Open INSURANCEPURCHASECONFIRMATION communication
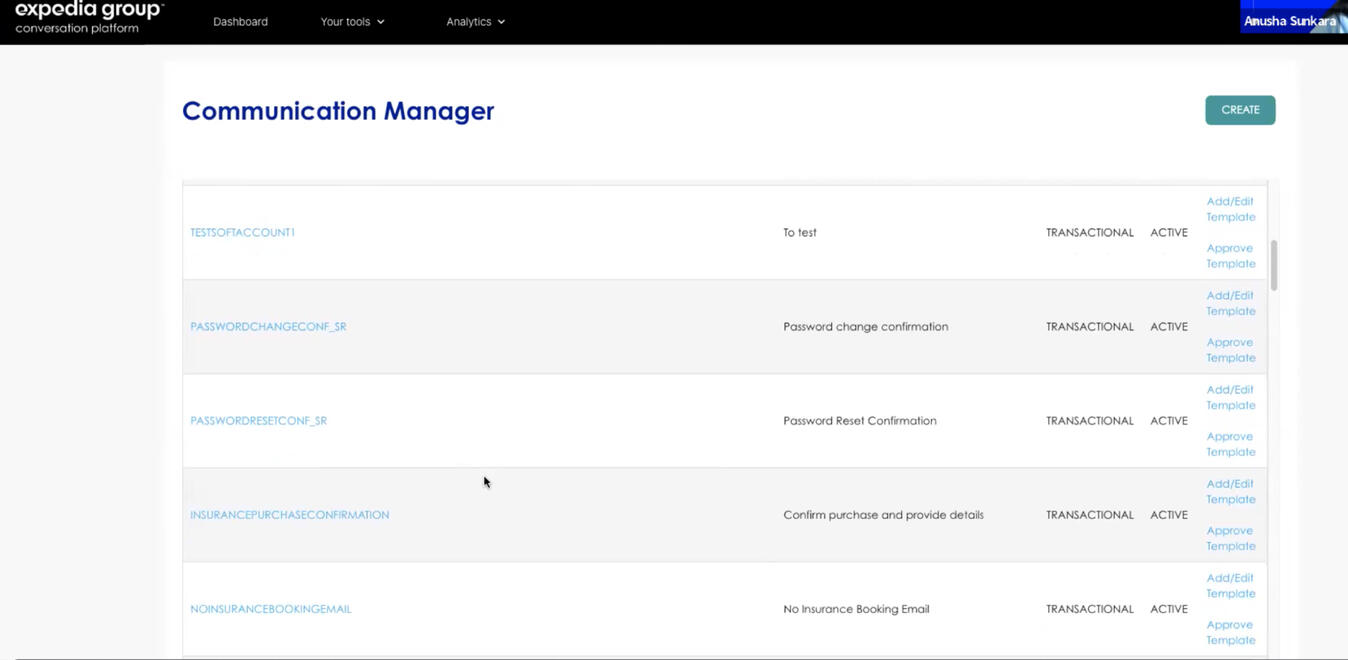This screenshot has width=1348, height=660. point(289,515)
